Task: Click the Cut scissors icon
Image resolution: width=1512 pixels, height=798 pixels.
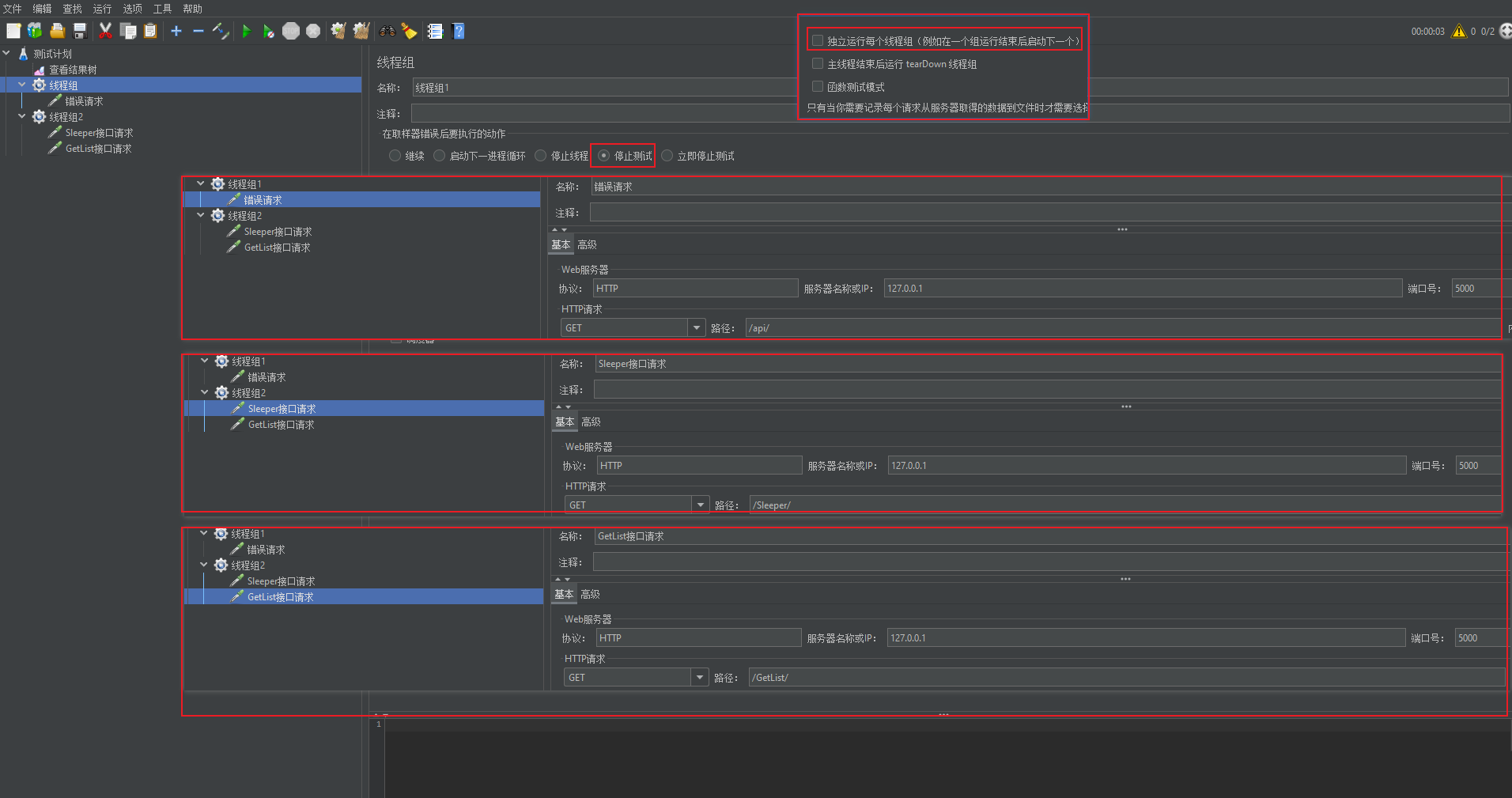Action: 105,31
